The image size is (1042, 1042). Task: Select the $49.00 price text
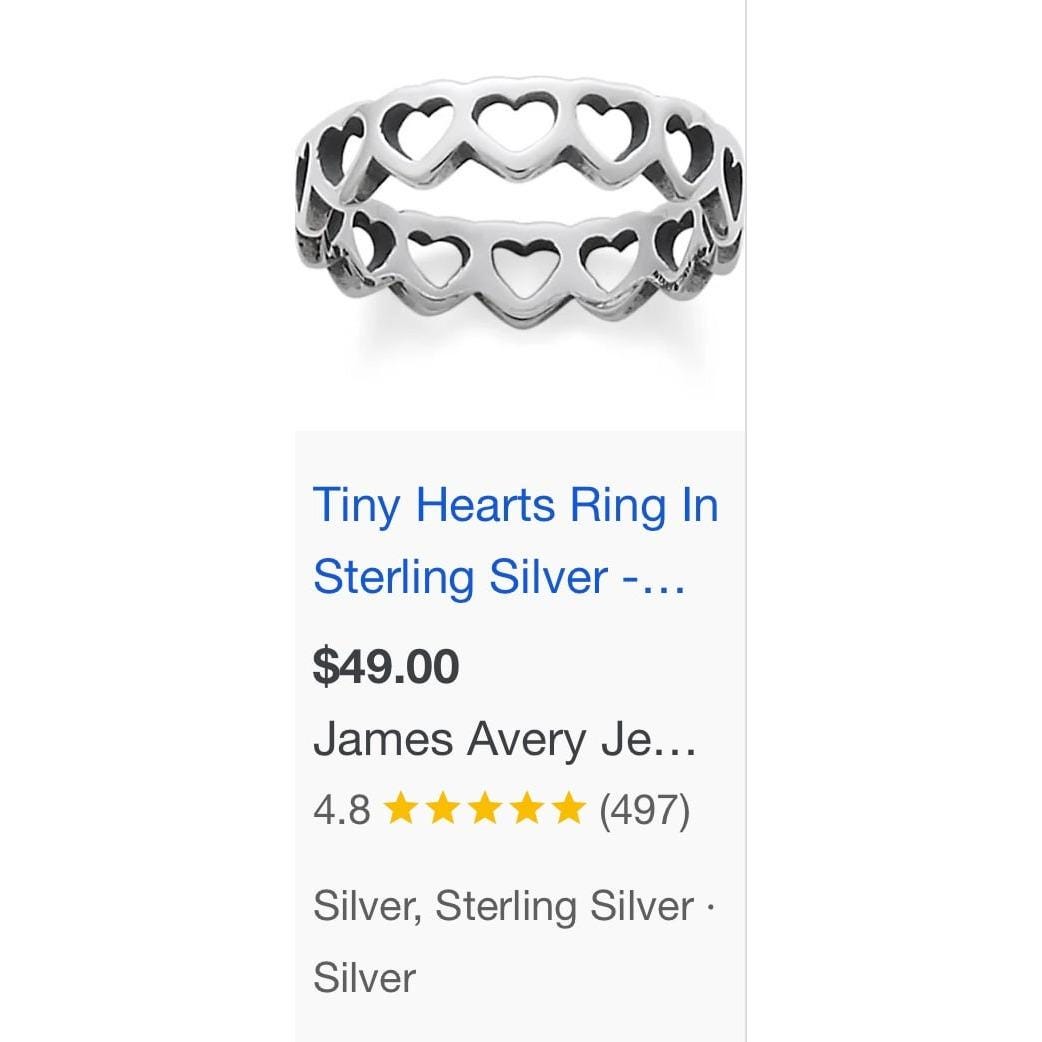coord(386,667)
